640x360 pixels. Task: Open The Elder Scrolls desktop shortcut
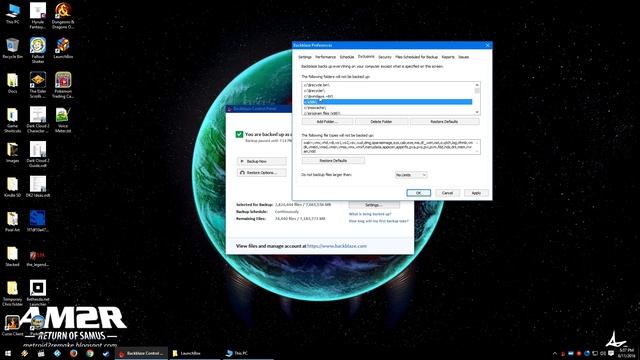coord(38,85)
